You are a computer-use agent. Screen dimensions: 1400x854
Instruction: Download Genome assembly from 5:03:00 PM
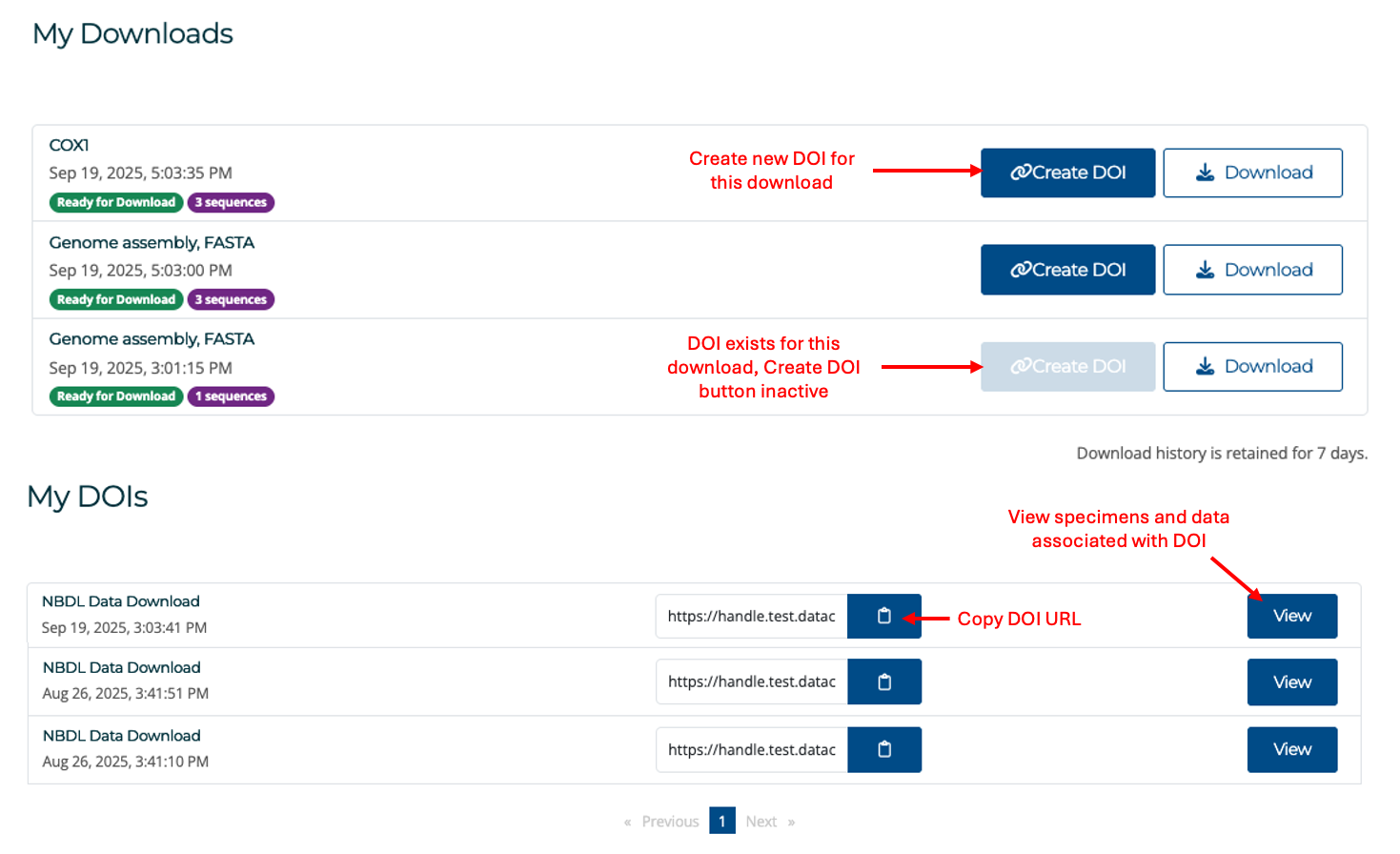pyautogui.click(x=1252, y=270)
